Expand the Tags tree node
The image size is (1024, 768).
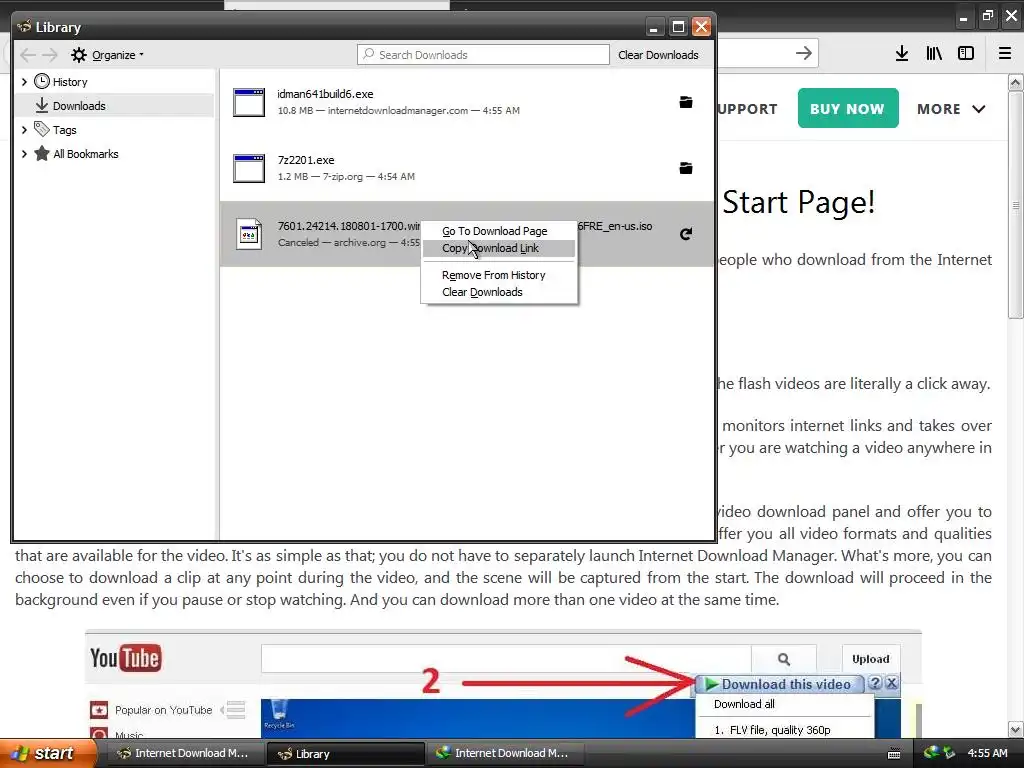[24, 130]
